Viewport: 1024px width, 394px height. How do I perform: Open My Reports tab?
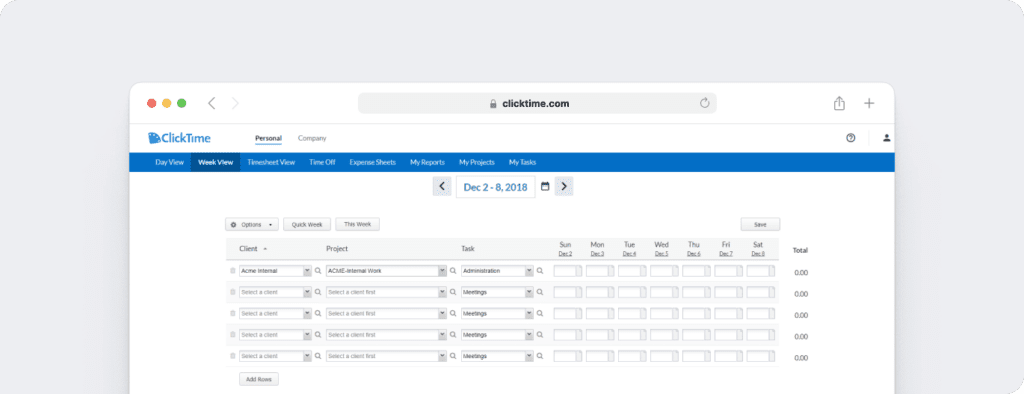click(x=427, y=162)
